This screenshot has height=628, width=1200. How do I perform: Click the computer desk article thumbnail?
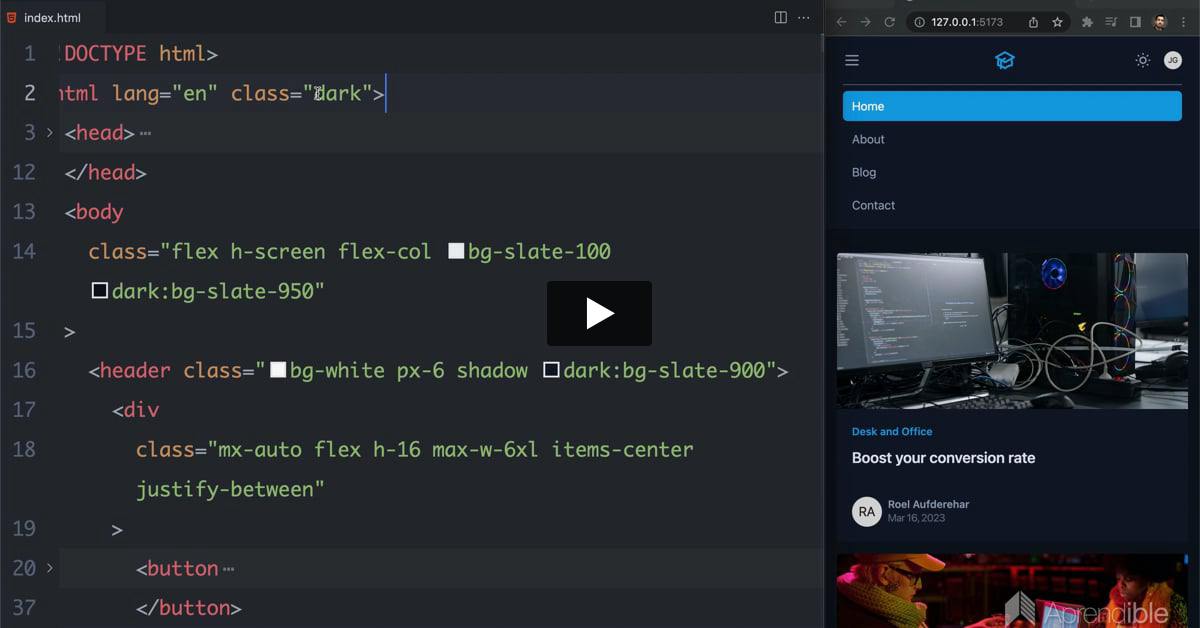tap(1012, 330)
